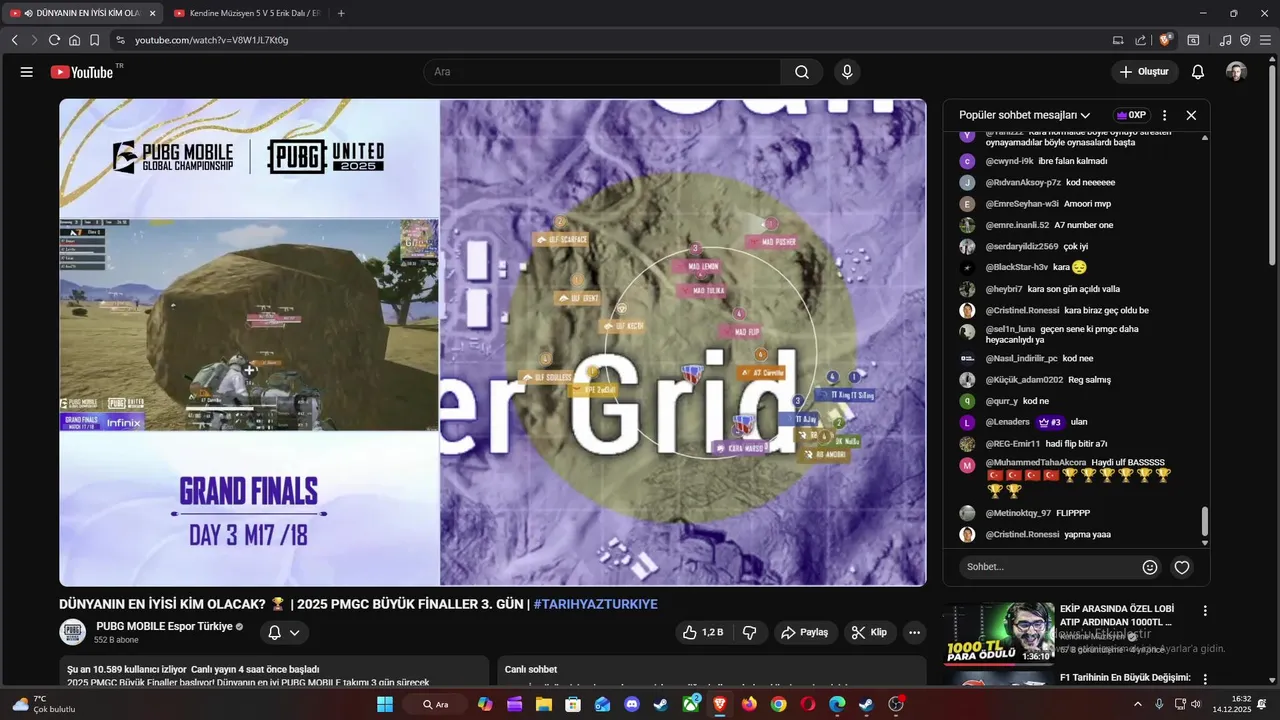Click the Klip clip button

coord(870,632)
